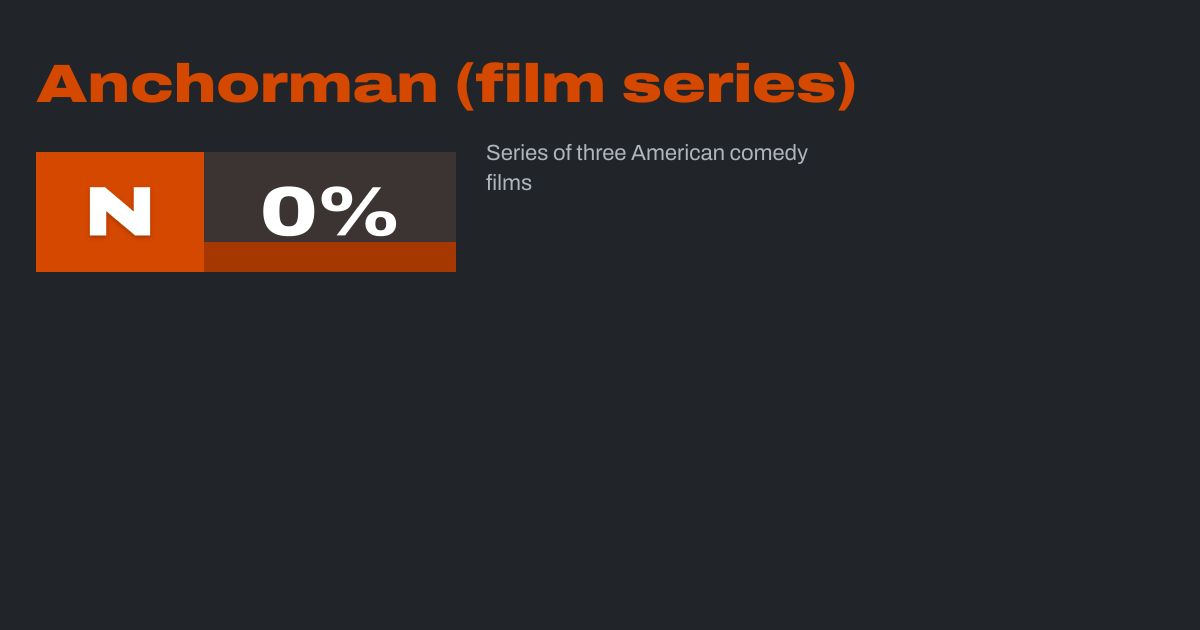The width and height of the screenshot is (1200, 630).
Task: Select the 0% score box
Action: coord(329,211)
